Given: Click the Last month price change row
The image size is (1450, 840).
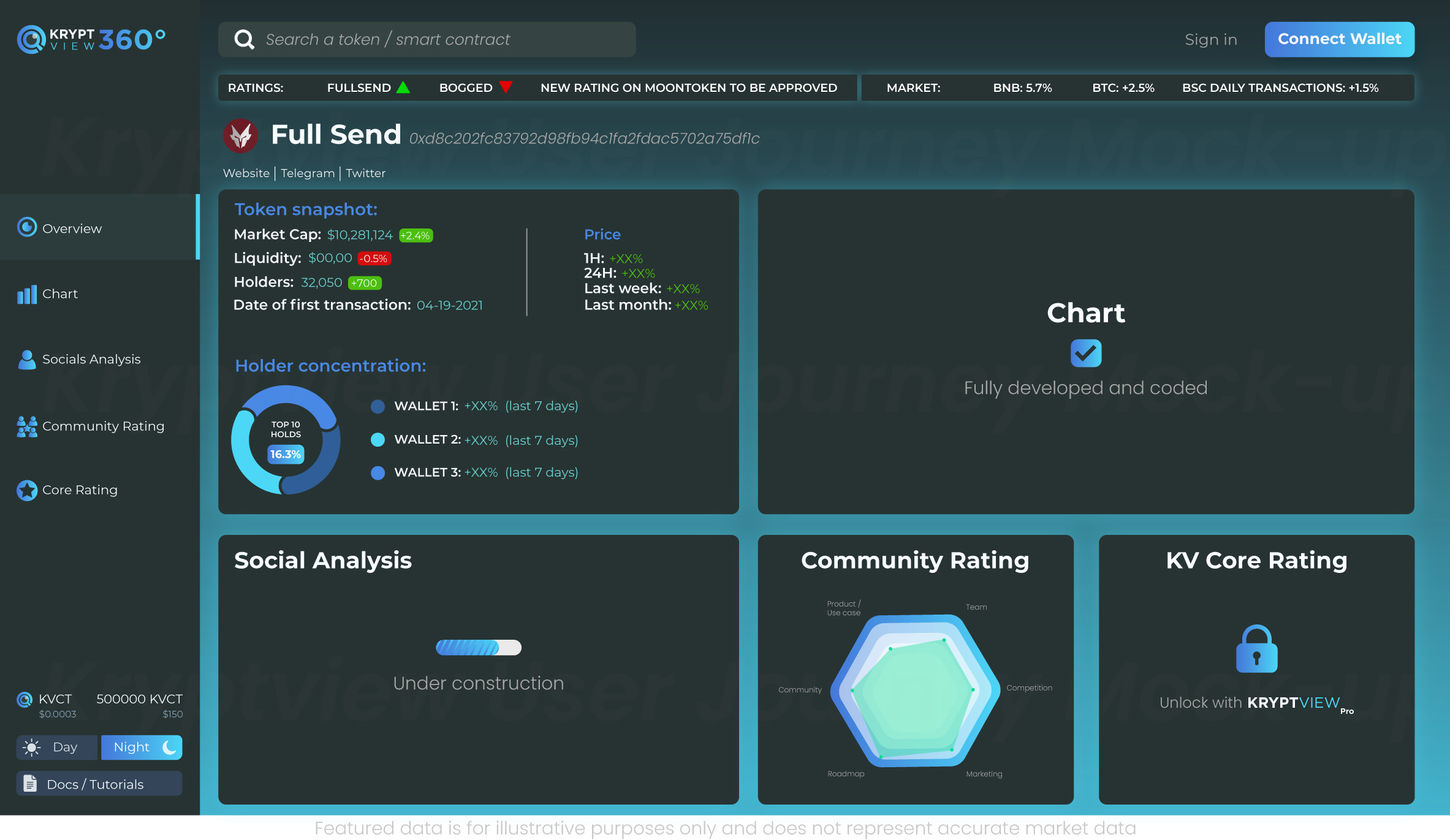Looking at the screenshot, I should pyautogui.click(x=646, y=305).
